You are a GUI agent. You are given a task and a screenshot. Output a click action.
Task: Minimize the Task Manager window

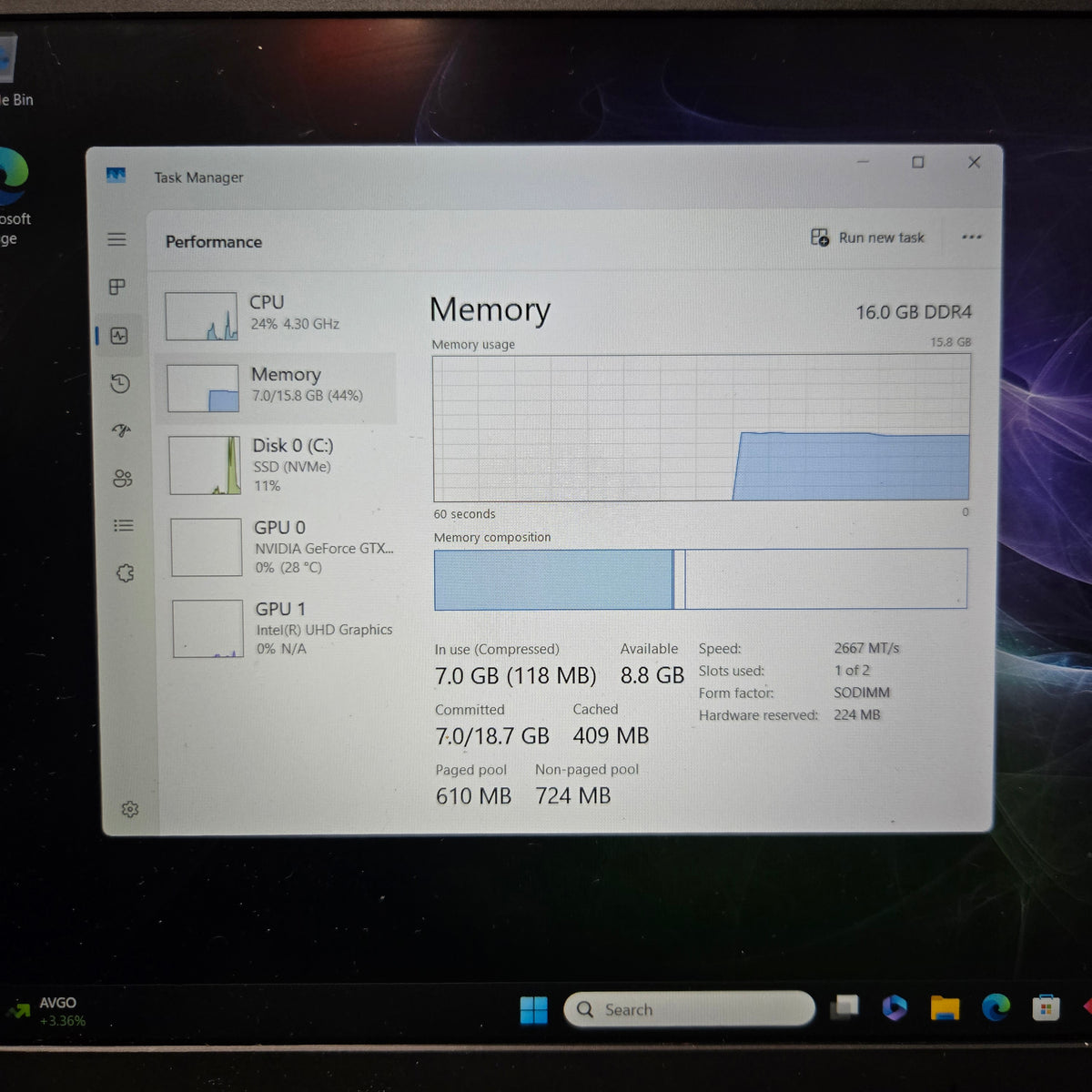click(863, 162)
